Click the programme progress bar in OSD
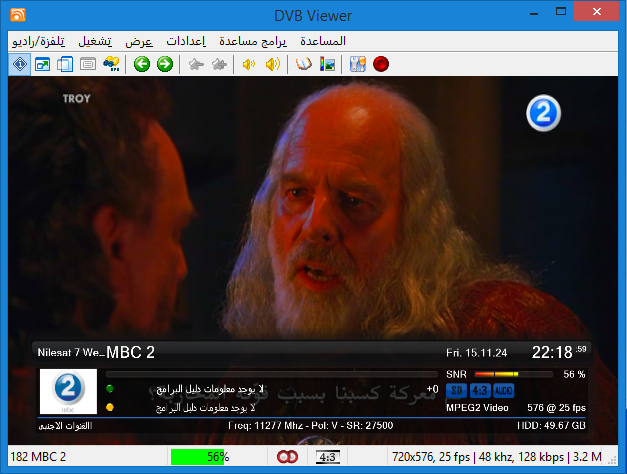The image size is (627, 474). [x=272, y=374]
